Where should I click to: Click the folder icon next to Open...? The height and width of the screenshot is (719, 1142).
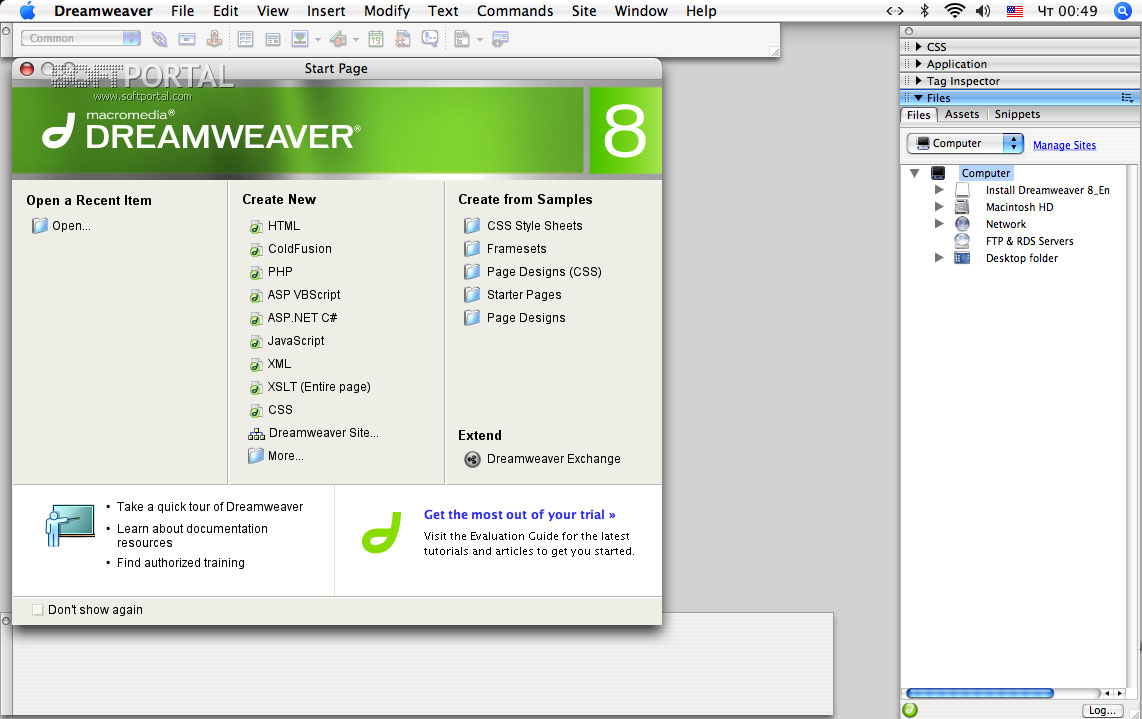39,226
